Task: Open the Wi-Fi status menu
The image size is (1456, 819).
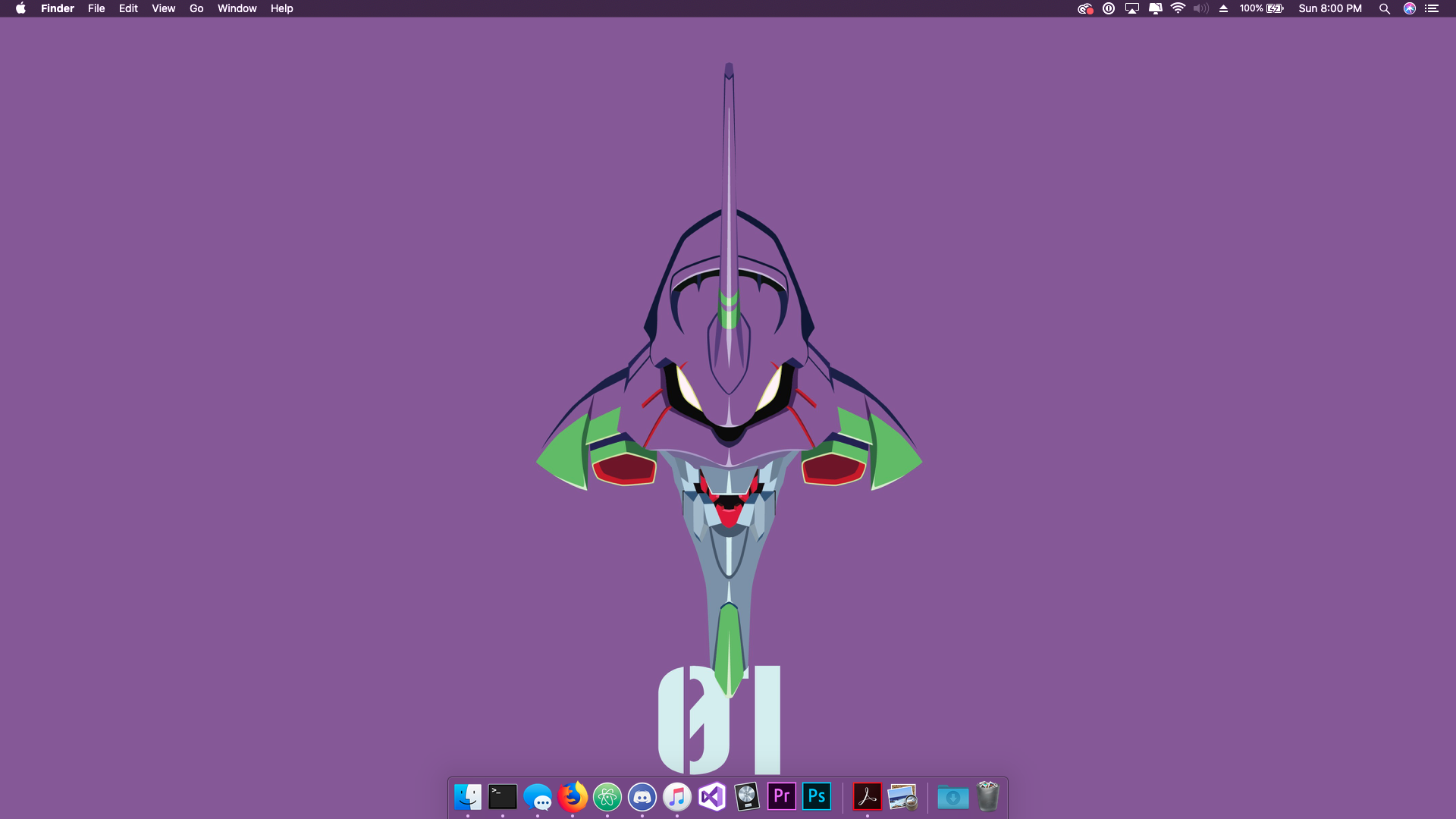Action: (x=1178, y=8)
